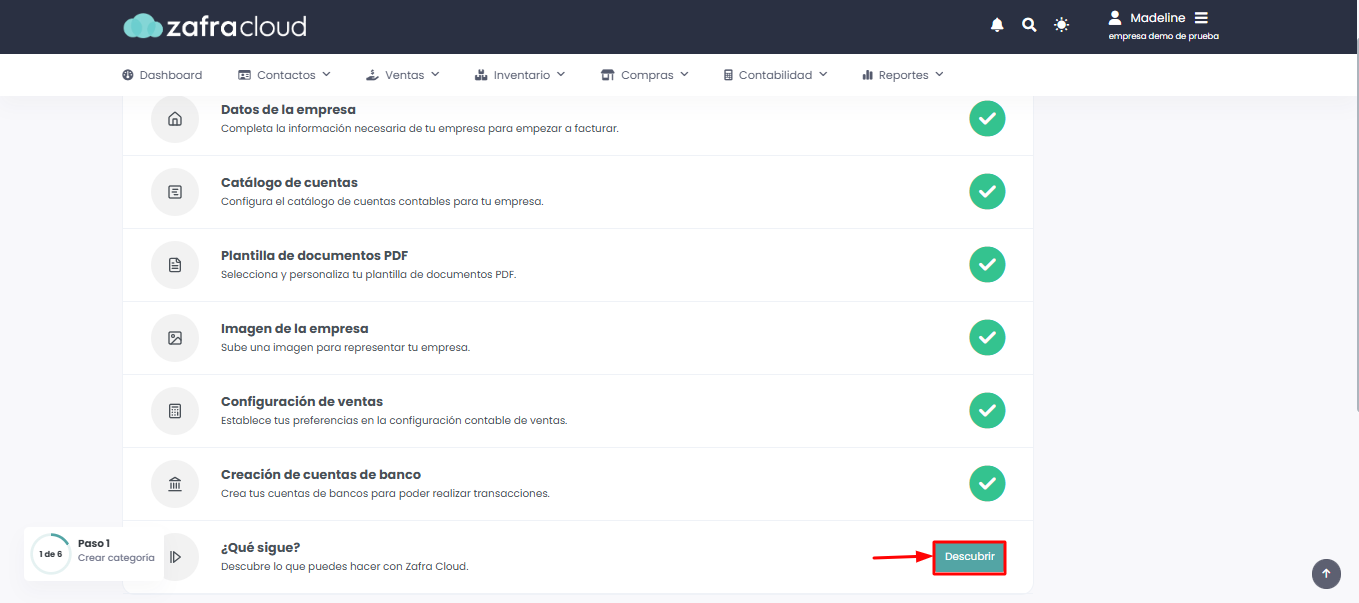Open 'Plantilla de documentos PDF' step title
Screen dimensions: 1359x603
[x=314, y=256]
